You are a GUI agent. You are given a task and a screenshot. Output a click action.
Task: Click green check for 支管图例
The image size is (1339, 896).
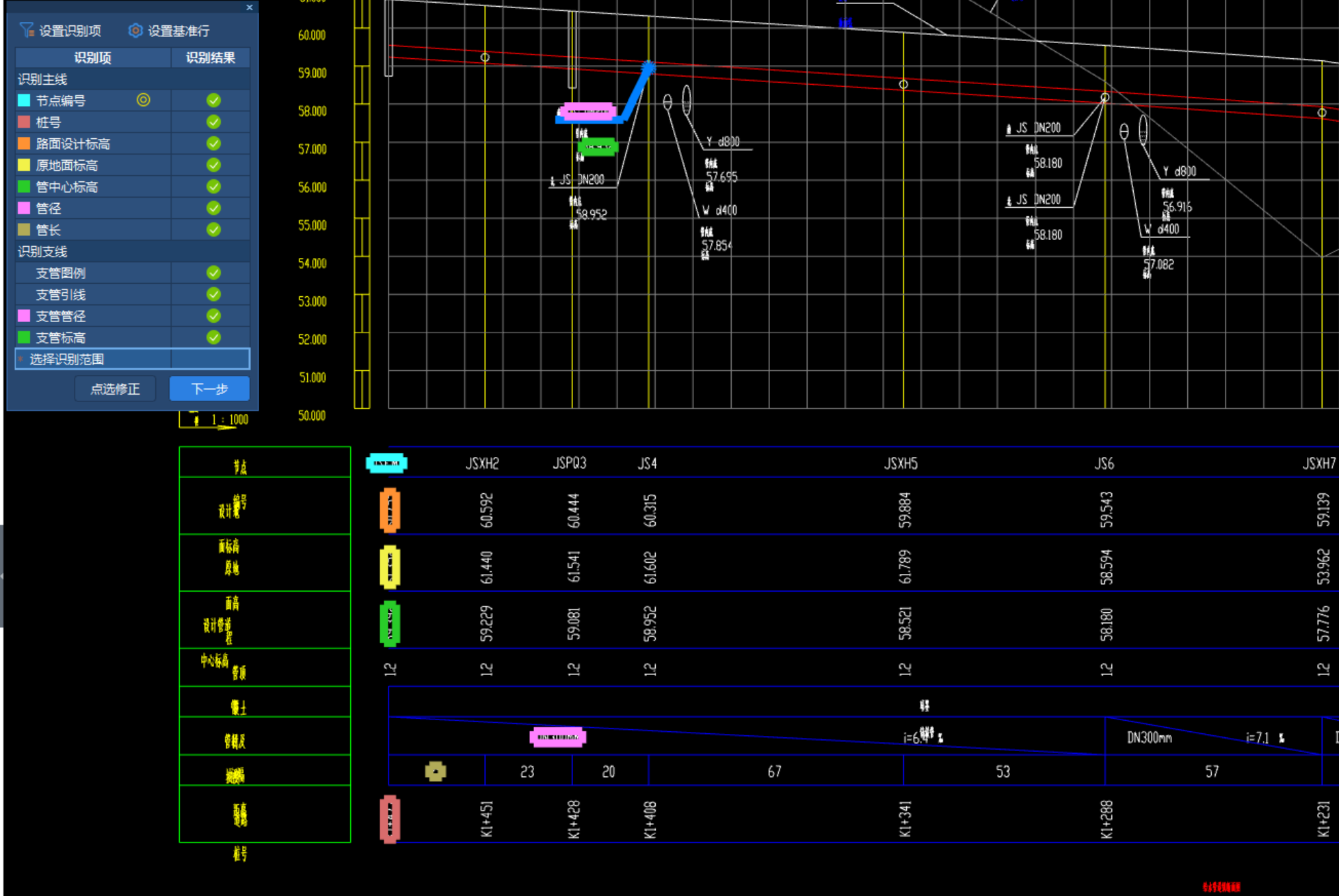click(x=213, y=273)
